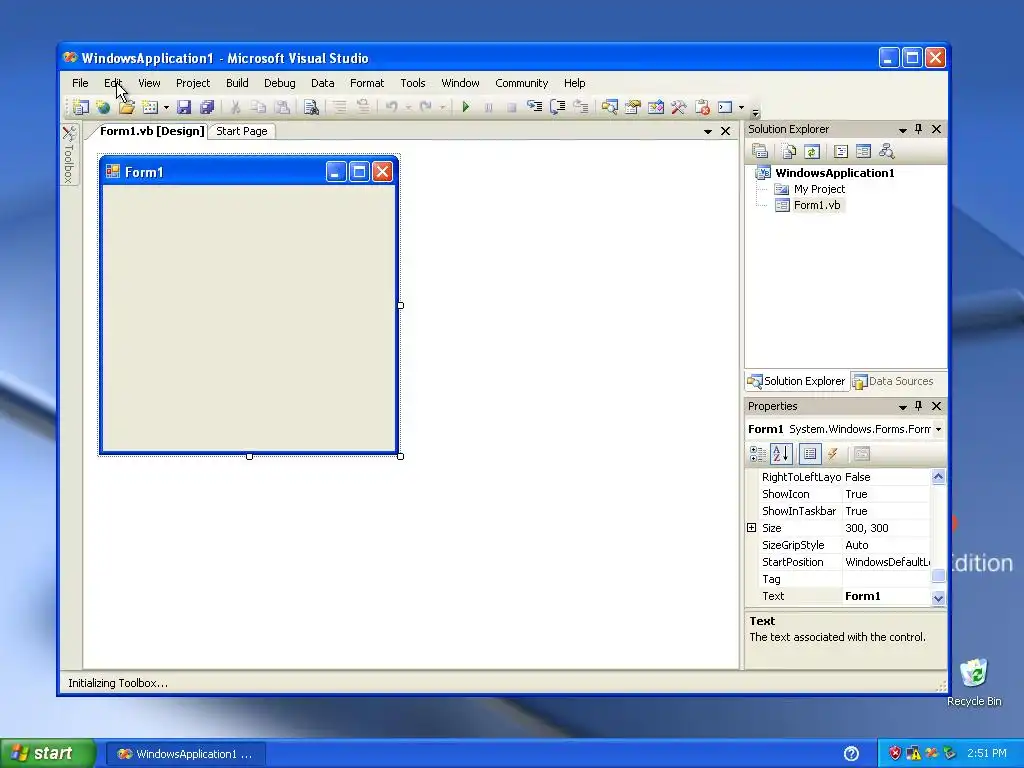Image resolution: width=1024 pixels, height=768 pixels.
Task: Click Properties panel scrollbar up arrow
Action: coord(938,477)
